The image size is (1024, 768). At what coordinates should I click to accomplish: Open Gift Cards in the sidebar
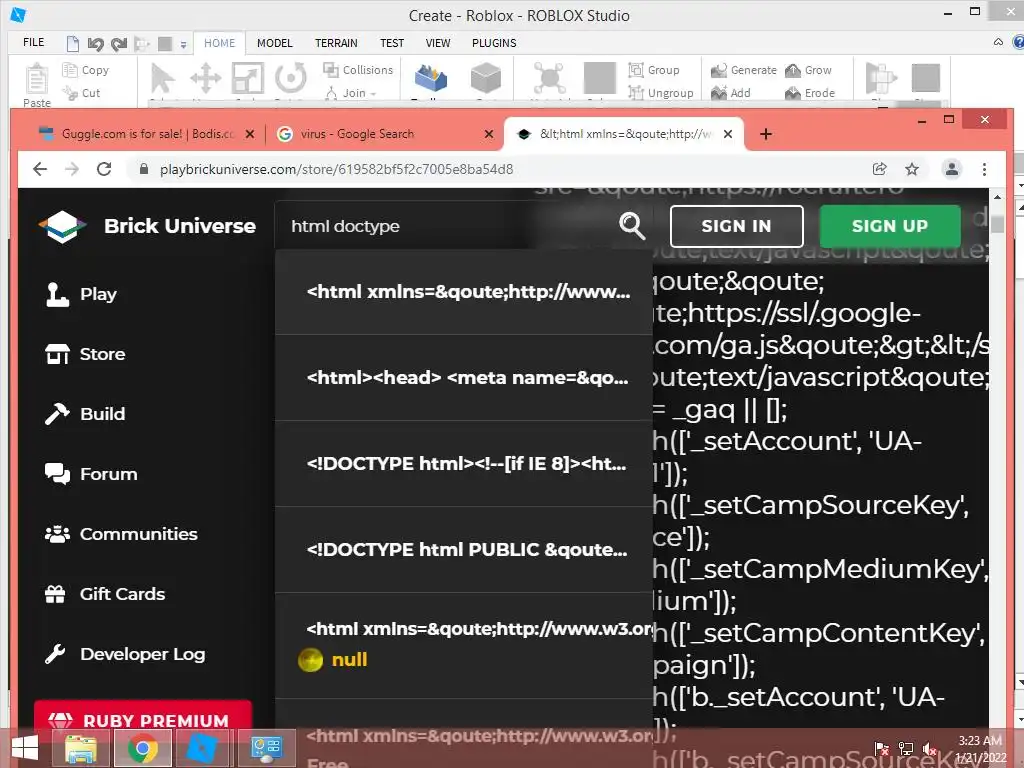pos(104,594)
